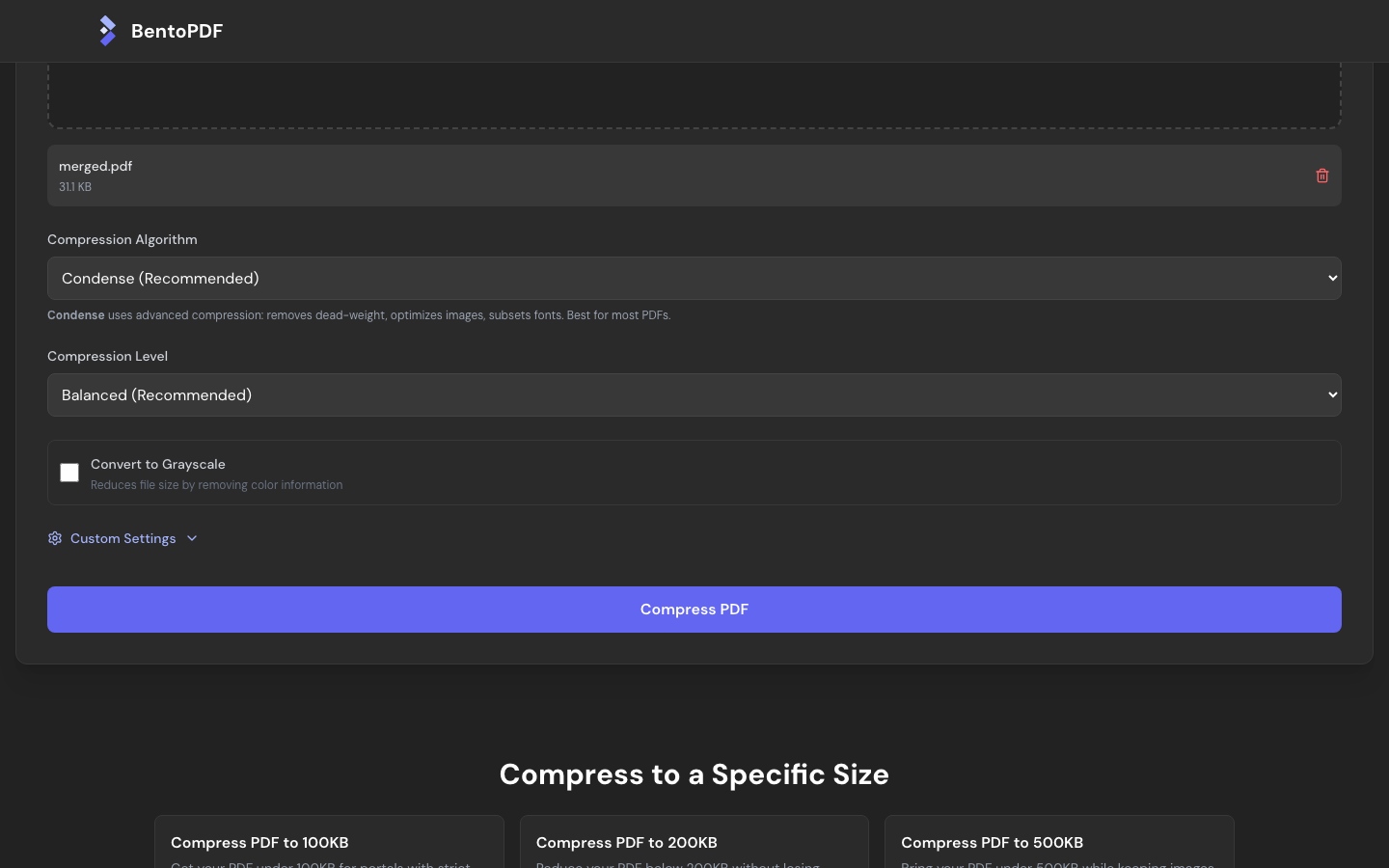The width and height of the screenshot is (1389, 868).
Task: Click the Compression Algorithm label
Action: click(123, 239)
